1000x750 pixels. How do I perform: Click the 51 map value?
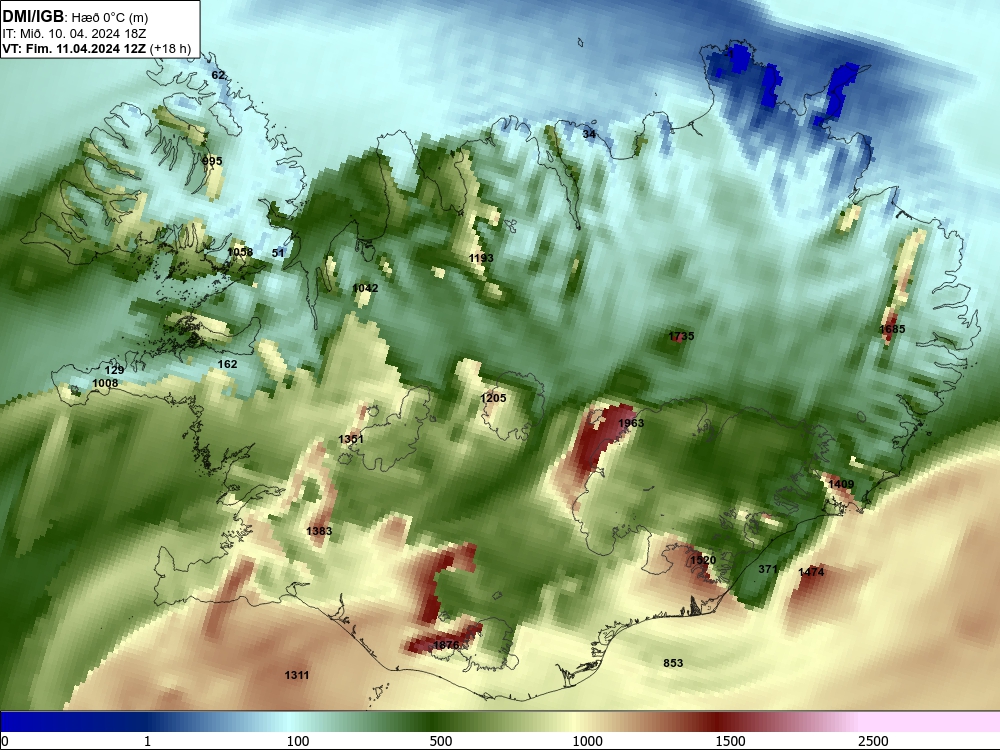click(x=278, y=253)
